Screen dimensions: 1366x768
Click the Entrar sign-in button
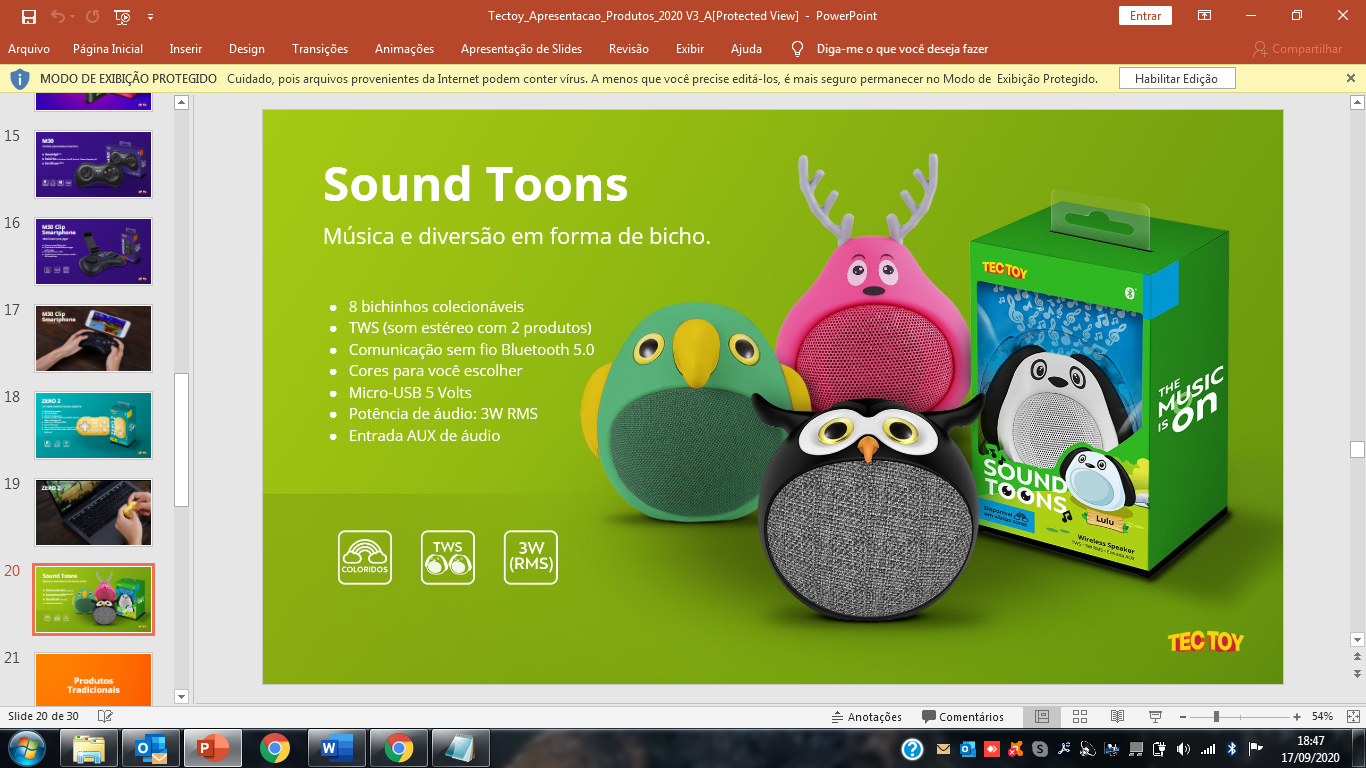(1145, 16)
